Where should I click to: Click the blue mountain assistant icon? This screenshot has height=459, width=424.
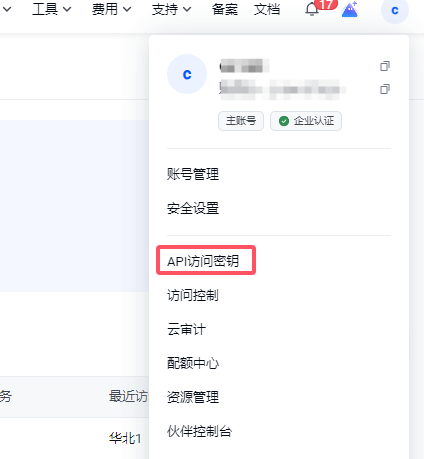click(x=350, y=9)
